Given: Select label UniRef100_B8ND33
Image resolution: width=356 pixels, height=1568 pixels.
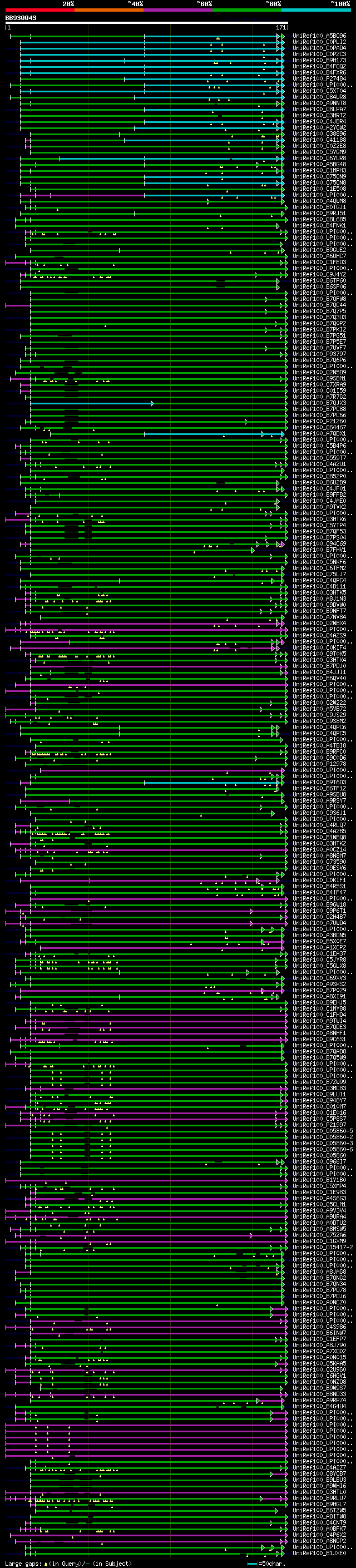Looking at the screenshot, I should (319, 1394).
